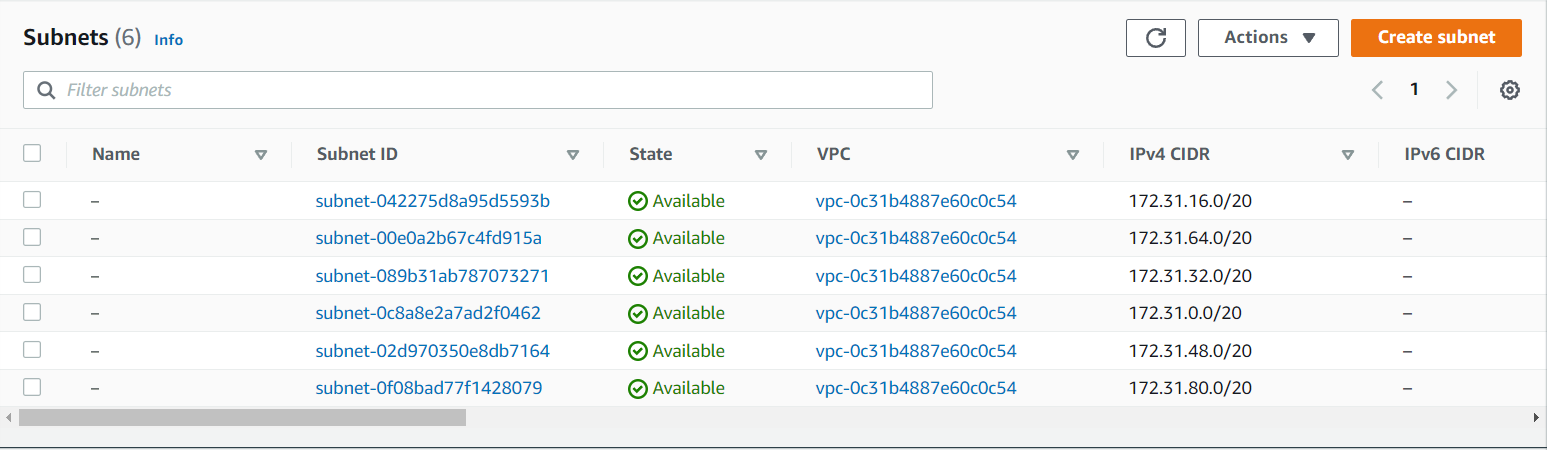Open VPC link in the 172.31.64.0/20 row
Image resolution: width=1549 pixels, height=450 pixels.
coord(916,238)
